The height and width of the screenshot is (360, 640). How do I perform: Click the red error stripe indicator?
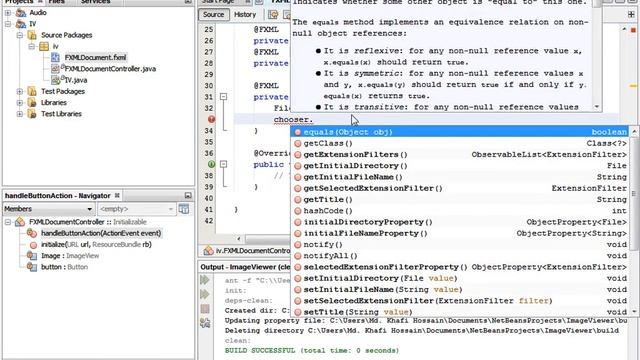pyautogui.click(x=633, y=30)
